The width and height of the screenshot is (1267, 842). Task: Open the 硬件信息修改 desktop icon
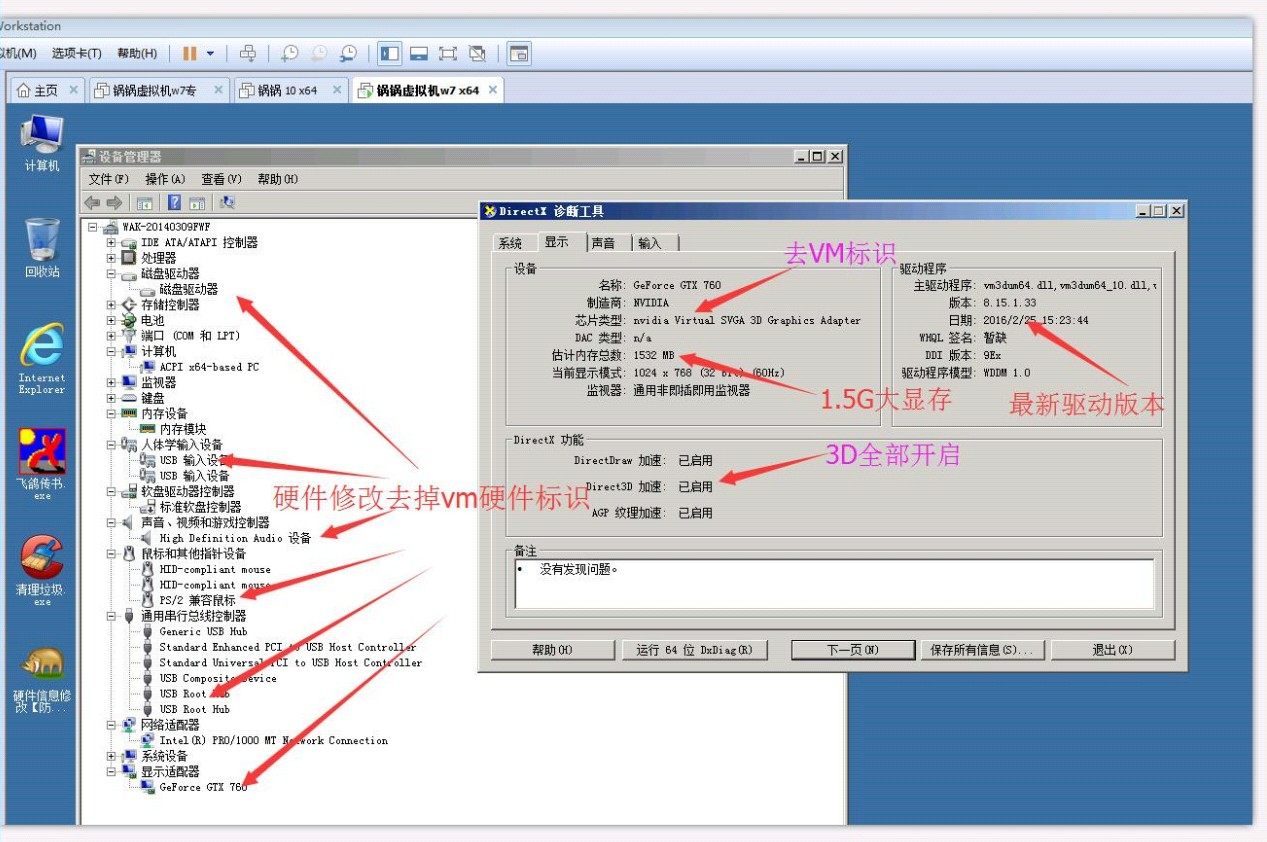pyautogui.click(x=42, y=680)
